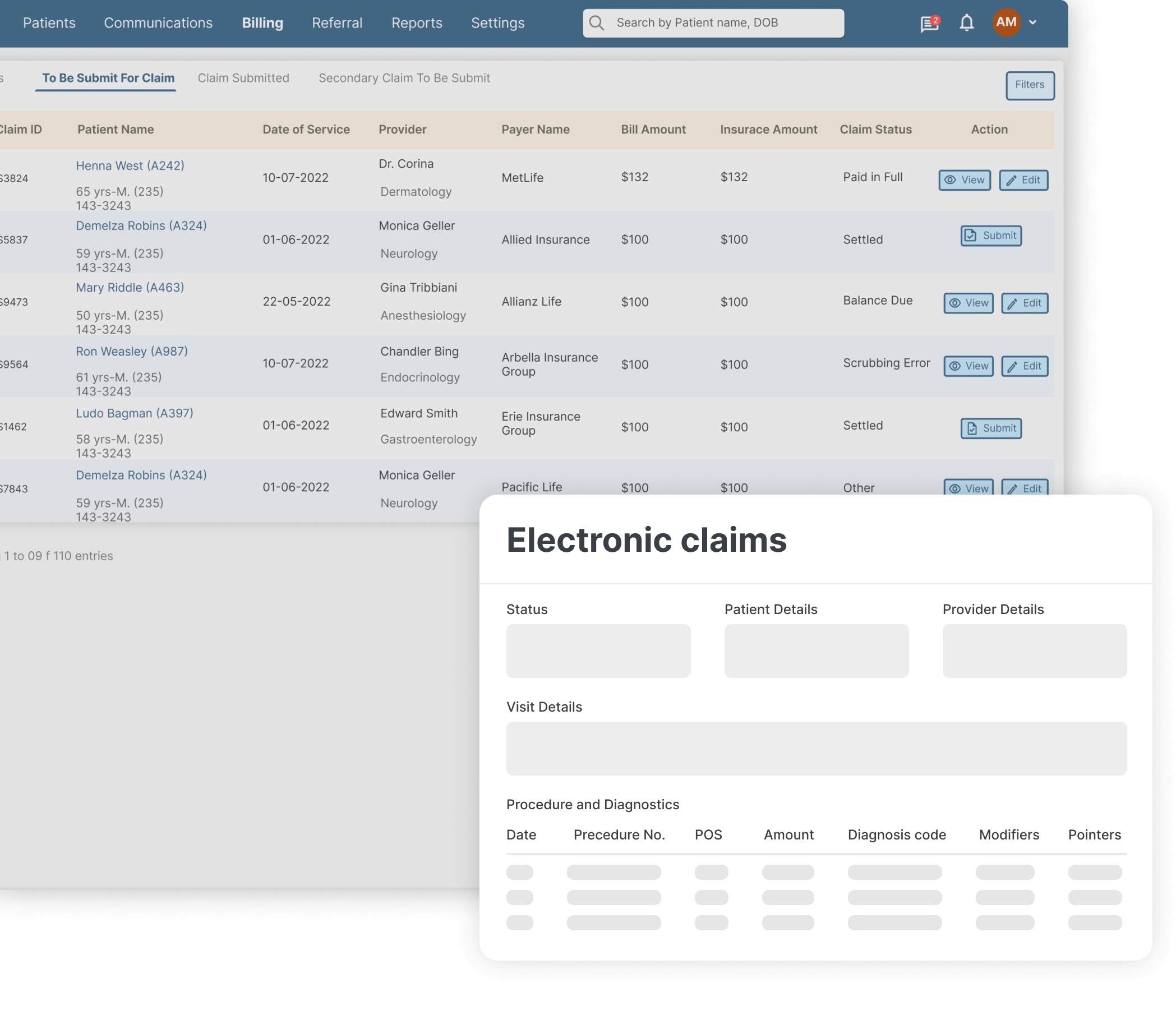This screenshot has width=1176, height=1029.
Task: Click View button on the Scrubbing Error claim
Action: coord(967,366)
